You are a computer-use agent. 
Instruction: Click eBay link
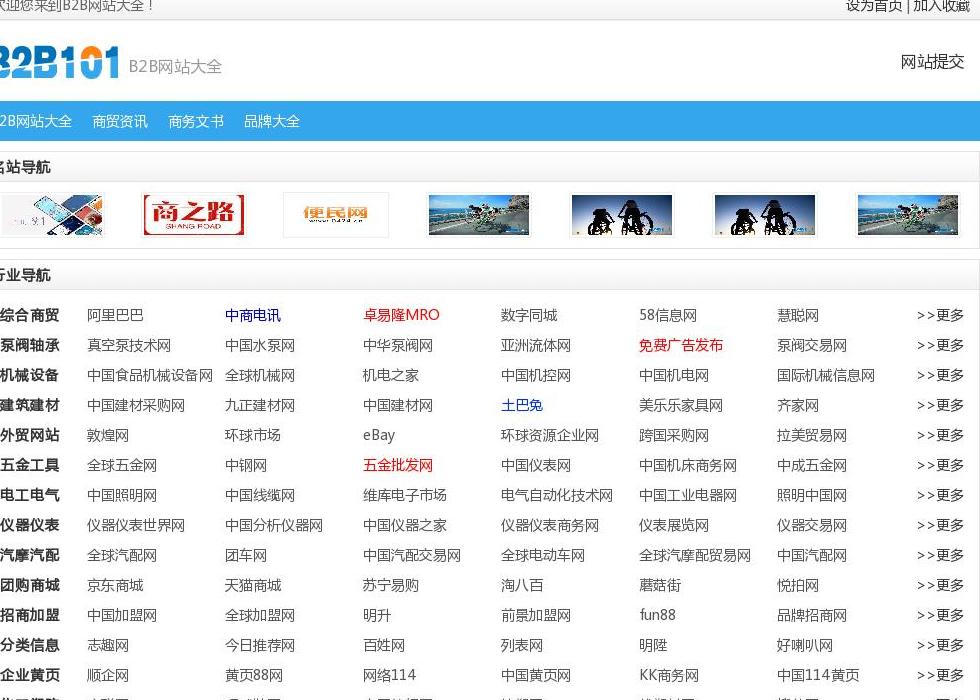[x=379, y=435]
